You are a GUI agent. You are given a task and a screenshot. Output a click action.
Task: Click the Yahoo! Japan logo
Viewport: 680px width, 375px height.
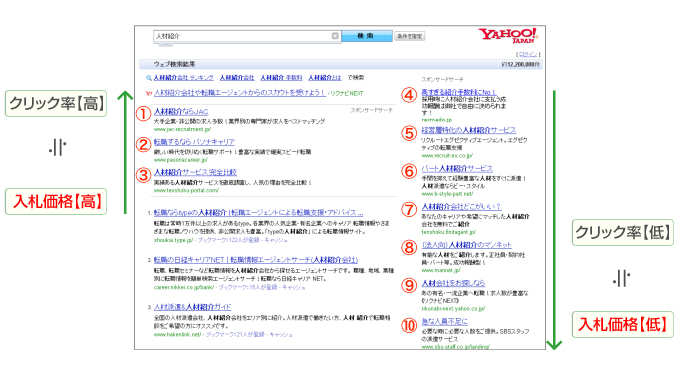coord(508,36)
